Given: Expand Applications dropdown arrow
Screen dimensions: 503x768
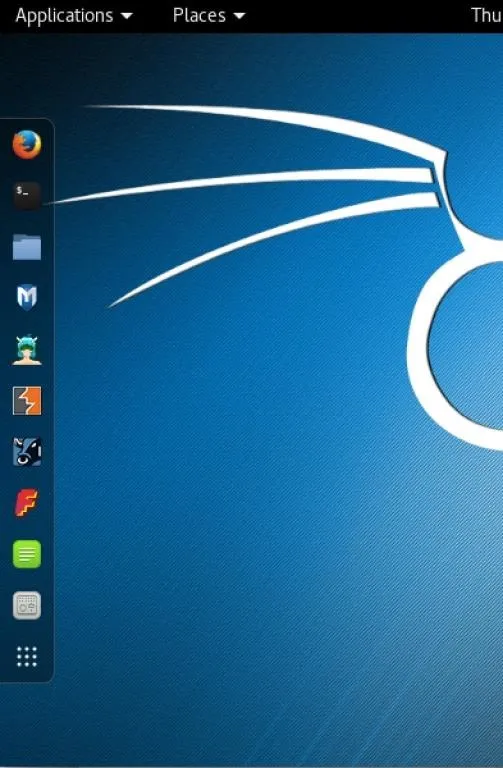Looking at the screenshot, I should click(x=127, y=16).
